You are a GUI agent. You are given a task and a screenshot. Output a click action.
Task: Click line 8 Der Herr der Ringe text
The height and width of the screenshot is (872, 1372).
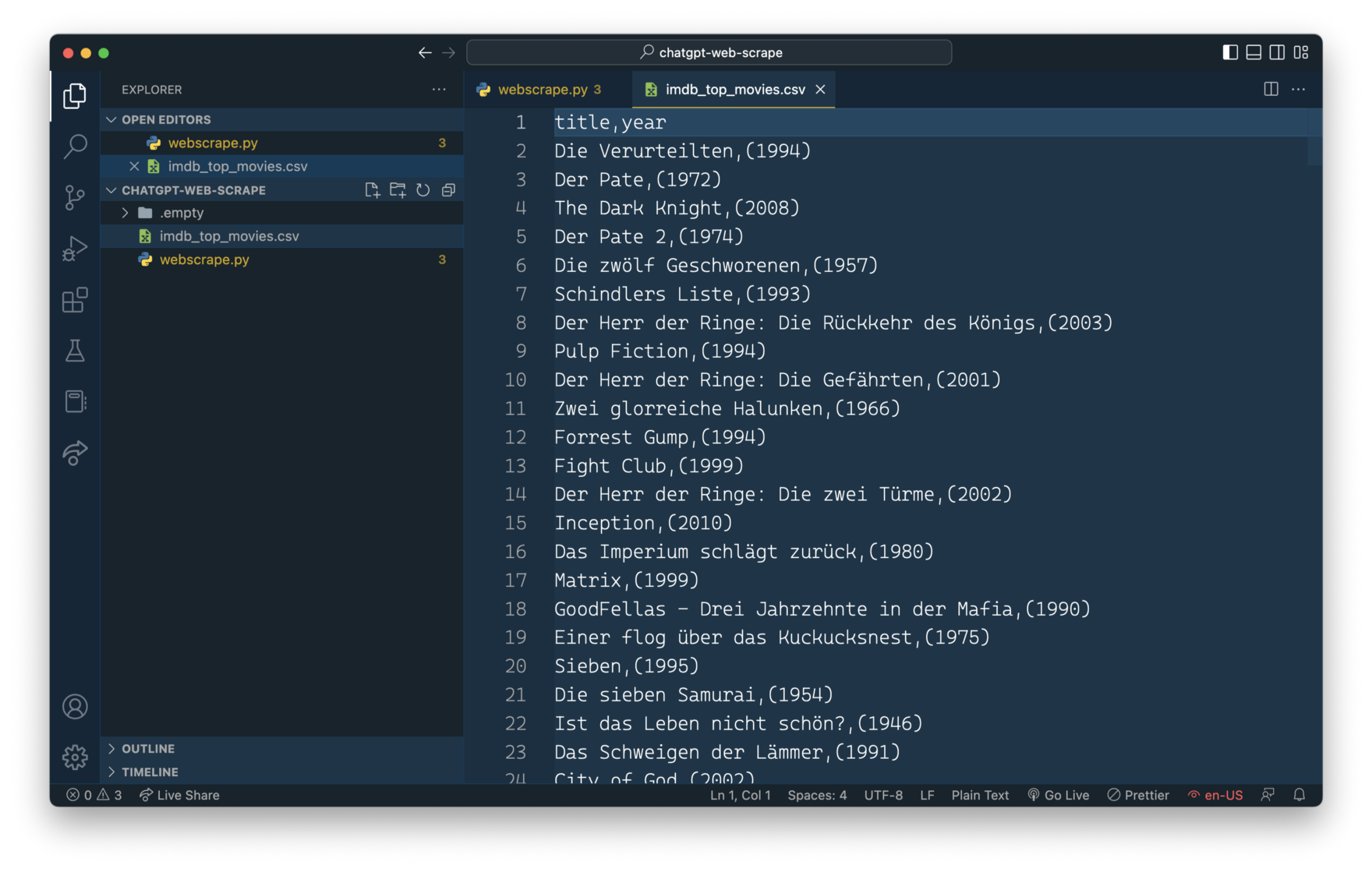tap(833, 323)
